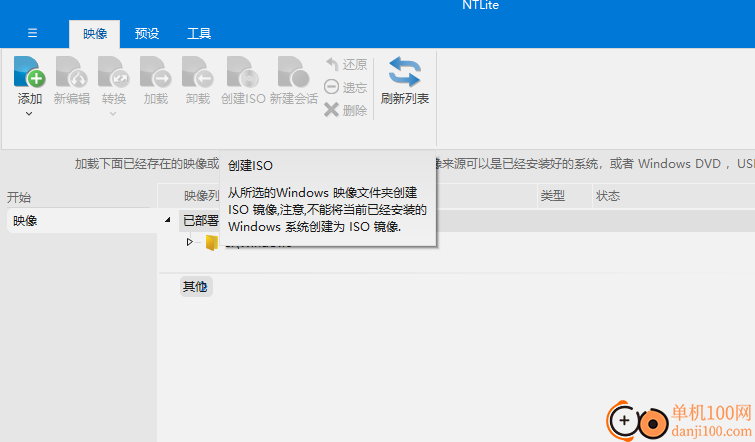The image size is (755, 442).
Task: Expand the 转换 dropdown arrow
Action: (113, 114)
